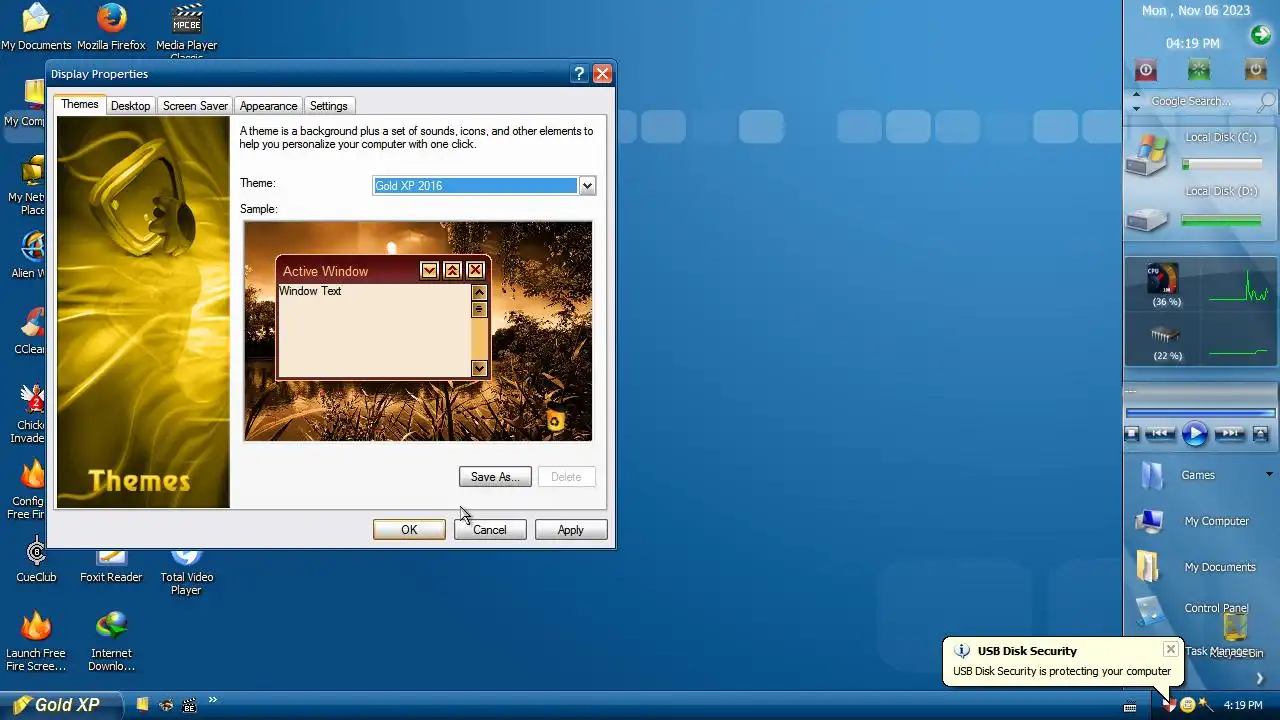
Task: Click the down arrow beside Google Search
Action: (1136, 107)
